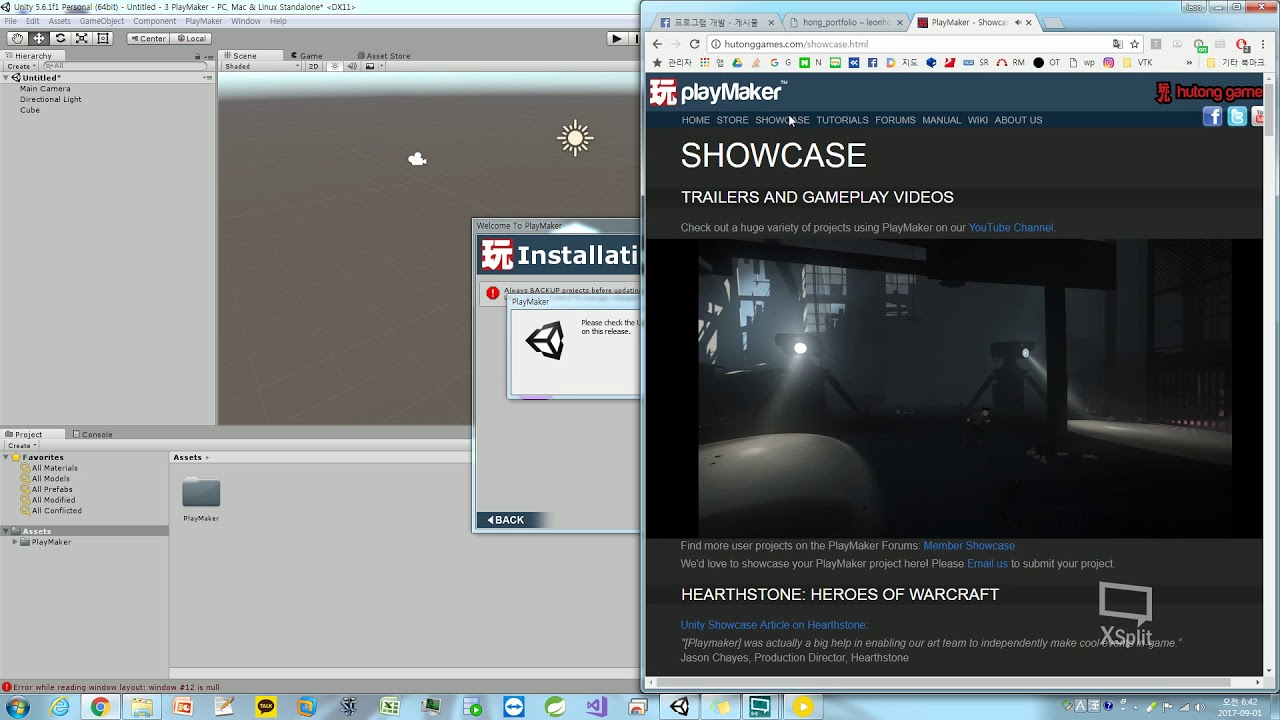Toggle scene audio speaker icon
The width and height of the screenshot is (1280, 720).
pyautogui.click(x=352, y=67)
